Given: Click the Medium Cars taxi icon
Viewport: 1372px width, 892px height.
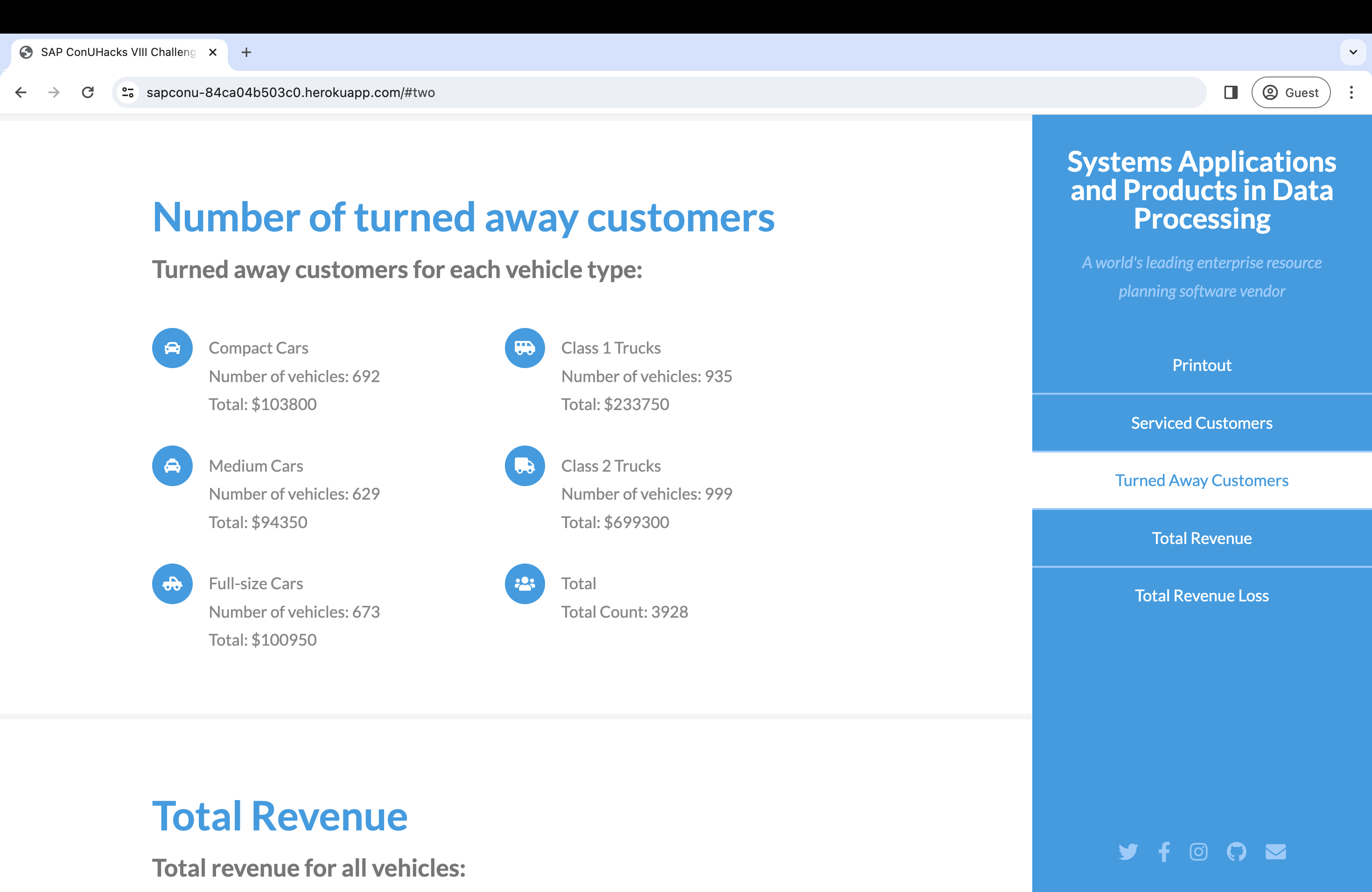Looking at the screenshot, I should [172, 466].
